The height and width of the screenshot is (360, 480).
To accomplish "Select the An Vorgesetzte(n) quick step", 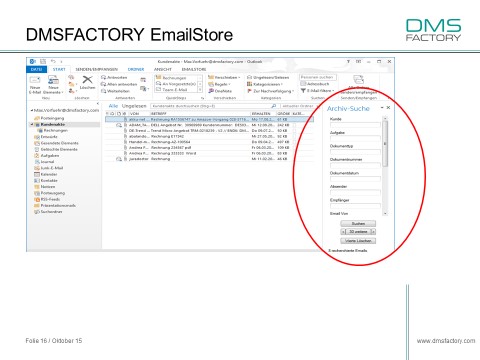I will click(176, 84).
